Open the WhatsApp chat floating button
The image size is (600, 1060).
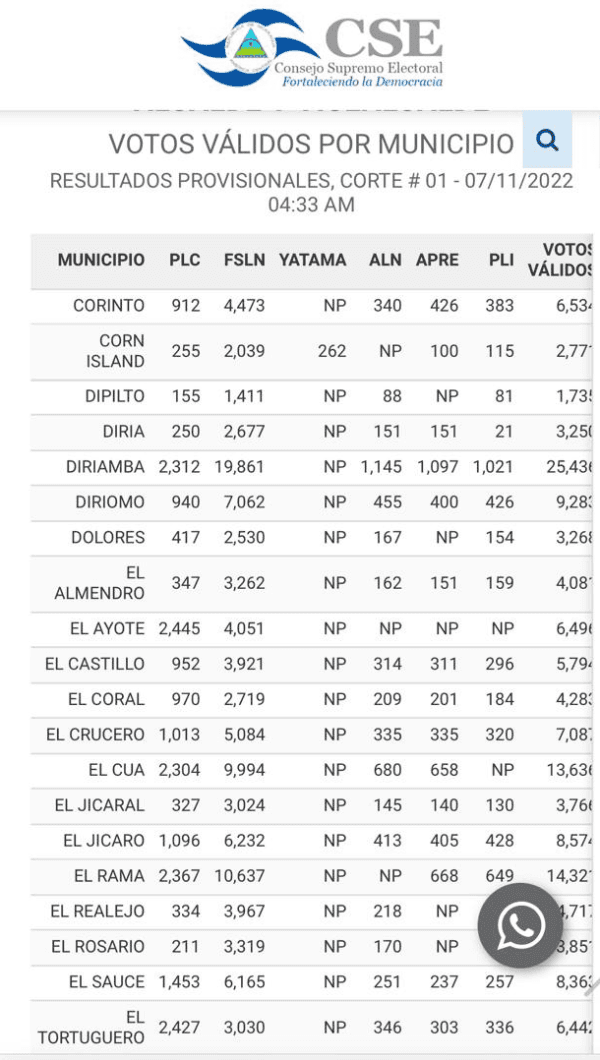[x=520, y=925]
